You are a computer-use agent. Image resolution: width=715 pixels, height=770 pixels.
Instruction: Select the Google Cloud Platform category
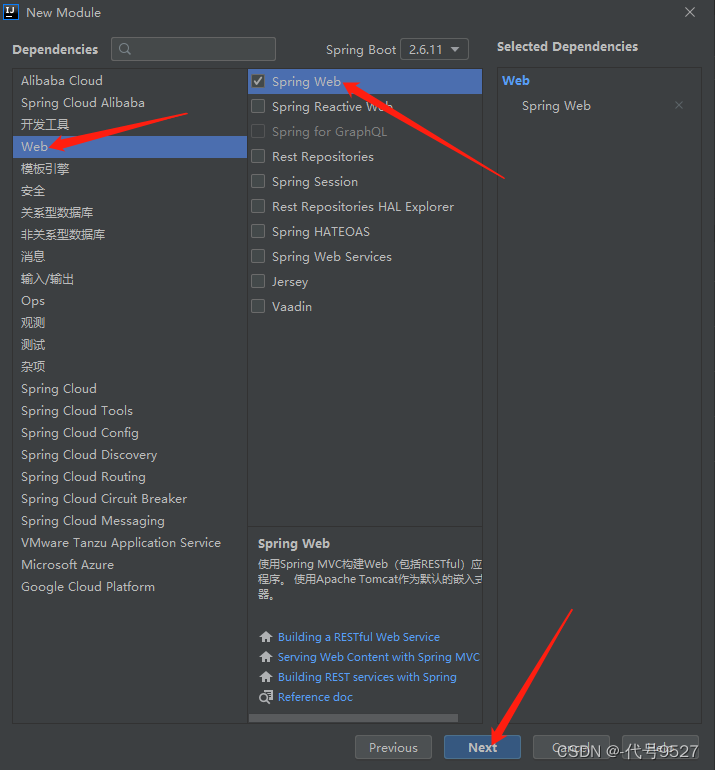point(130,587)
